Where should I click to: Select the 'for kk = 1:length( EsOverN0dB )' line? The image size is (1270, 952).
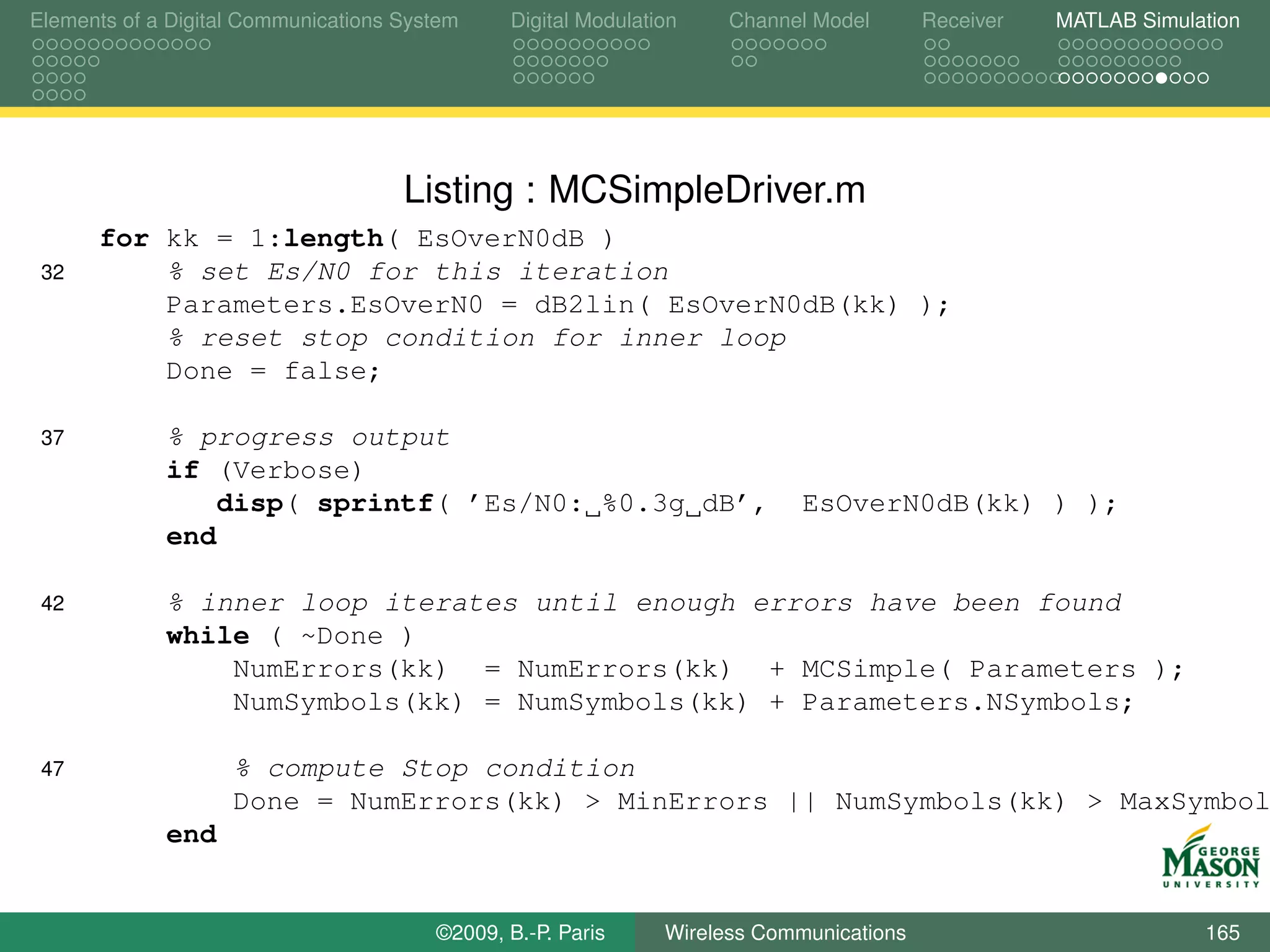point(357,239)
